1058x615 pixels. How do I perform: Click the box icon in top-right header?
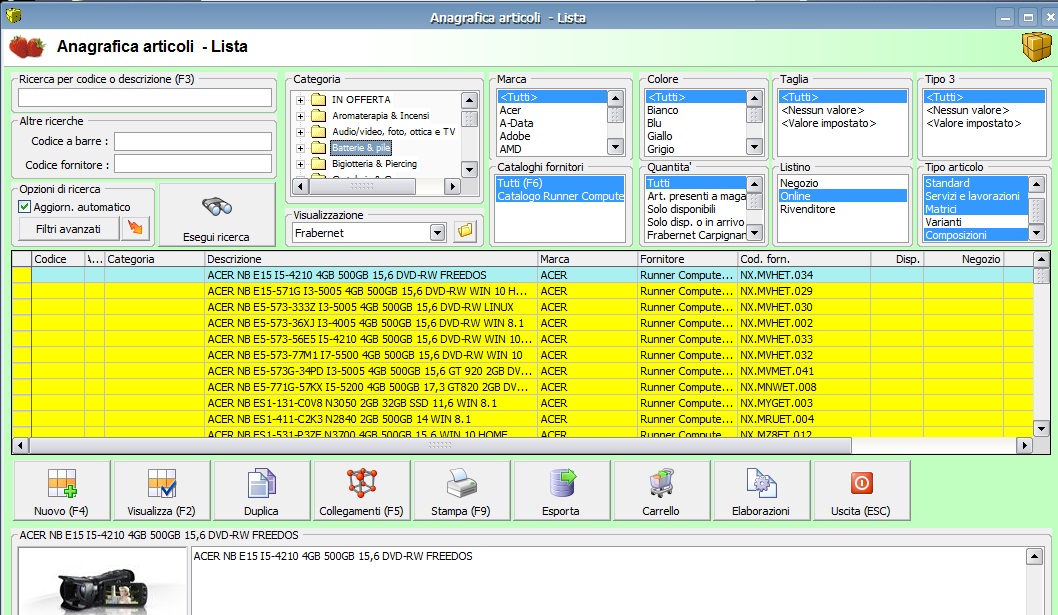click(x=1036, y=46)
